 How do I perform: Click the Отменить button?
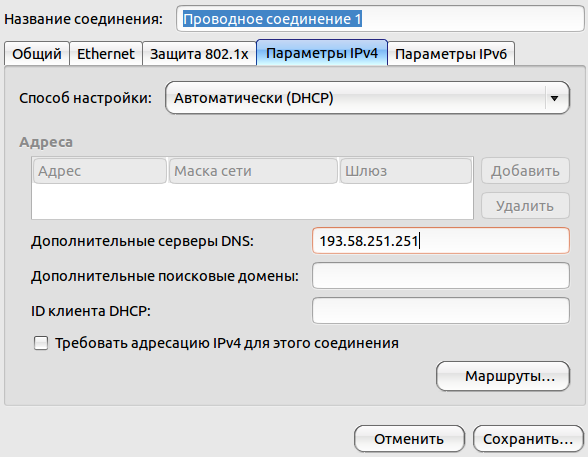(x=409, y=439)
